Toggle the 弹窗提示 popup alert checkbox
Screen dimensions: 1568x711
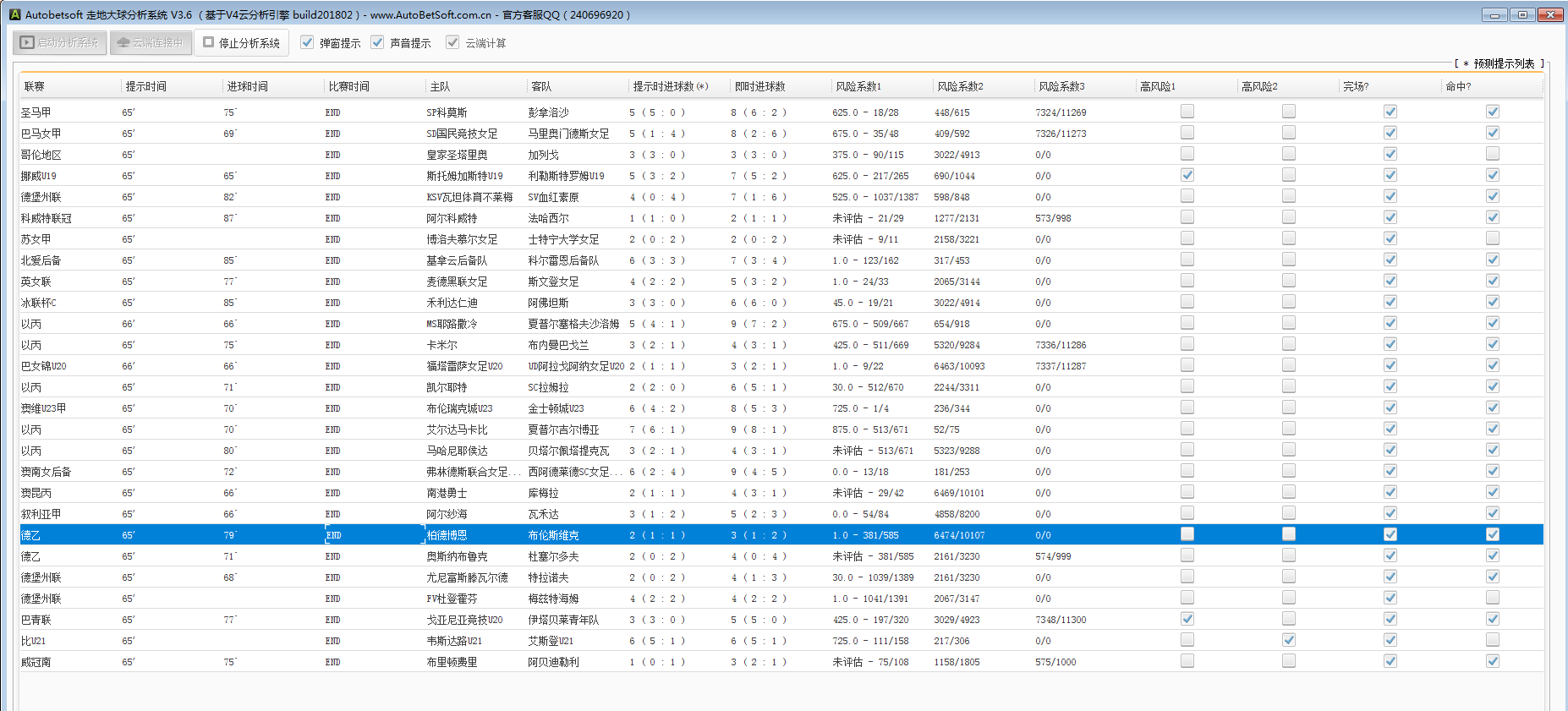[308, 43]
